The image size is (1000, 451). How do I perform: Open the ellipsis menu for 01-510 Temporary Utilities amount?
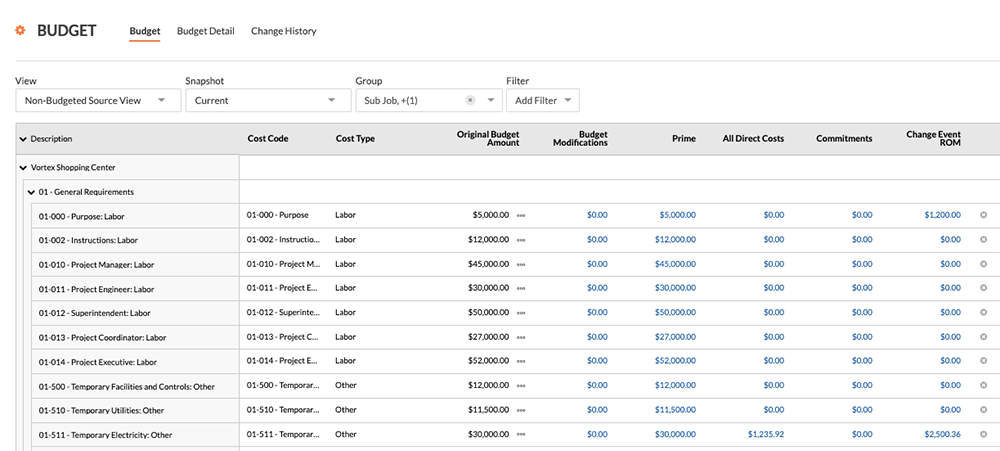pos(521,410)
